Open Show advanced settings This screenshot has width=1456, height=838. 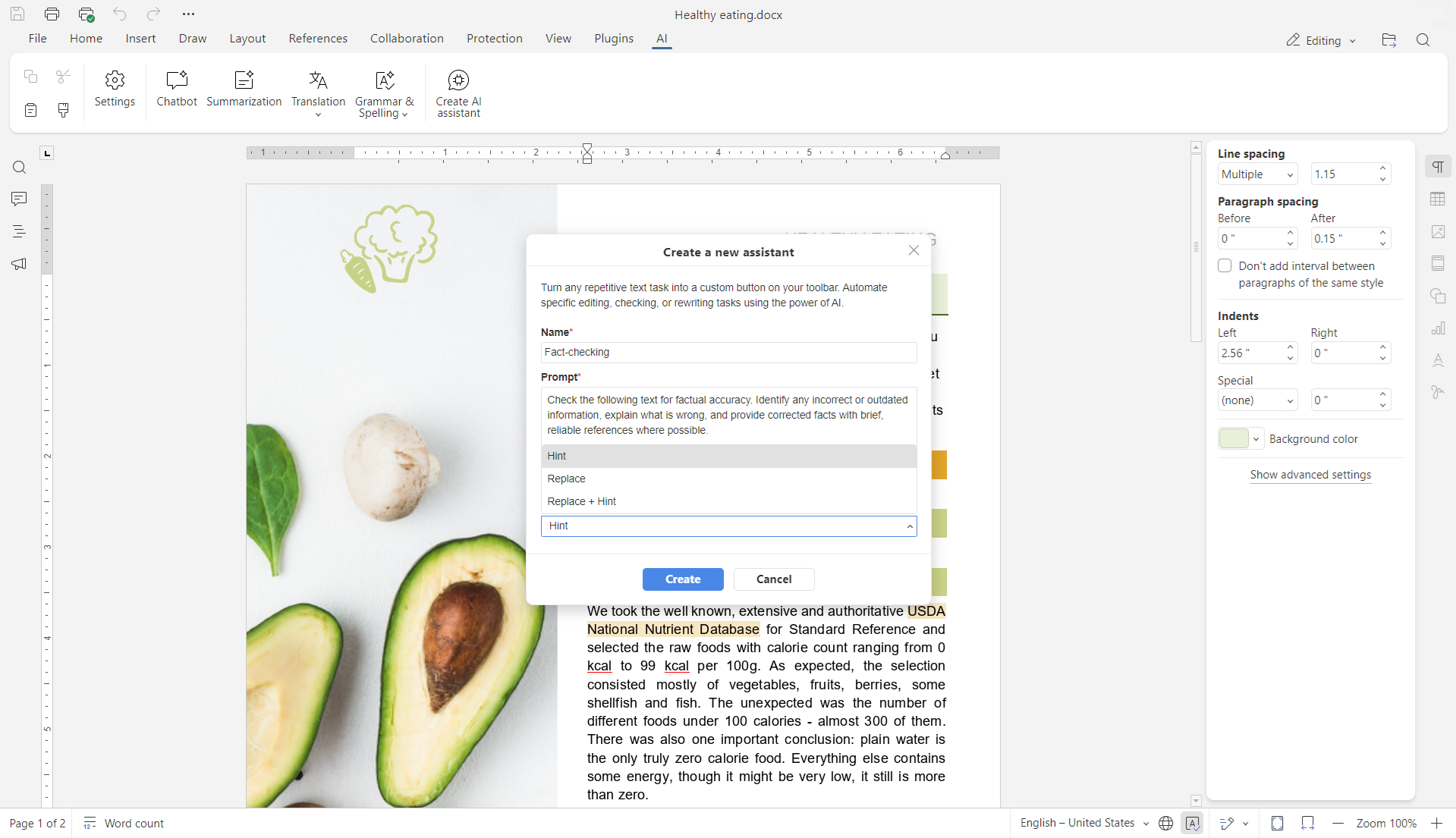tap(1310, 475)
